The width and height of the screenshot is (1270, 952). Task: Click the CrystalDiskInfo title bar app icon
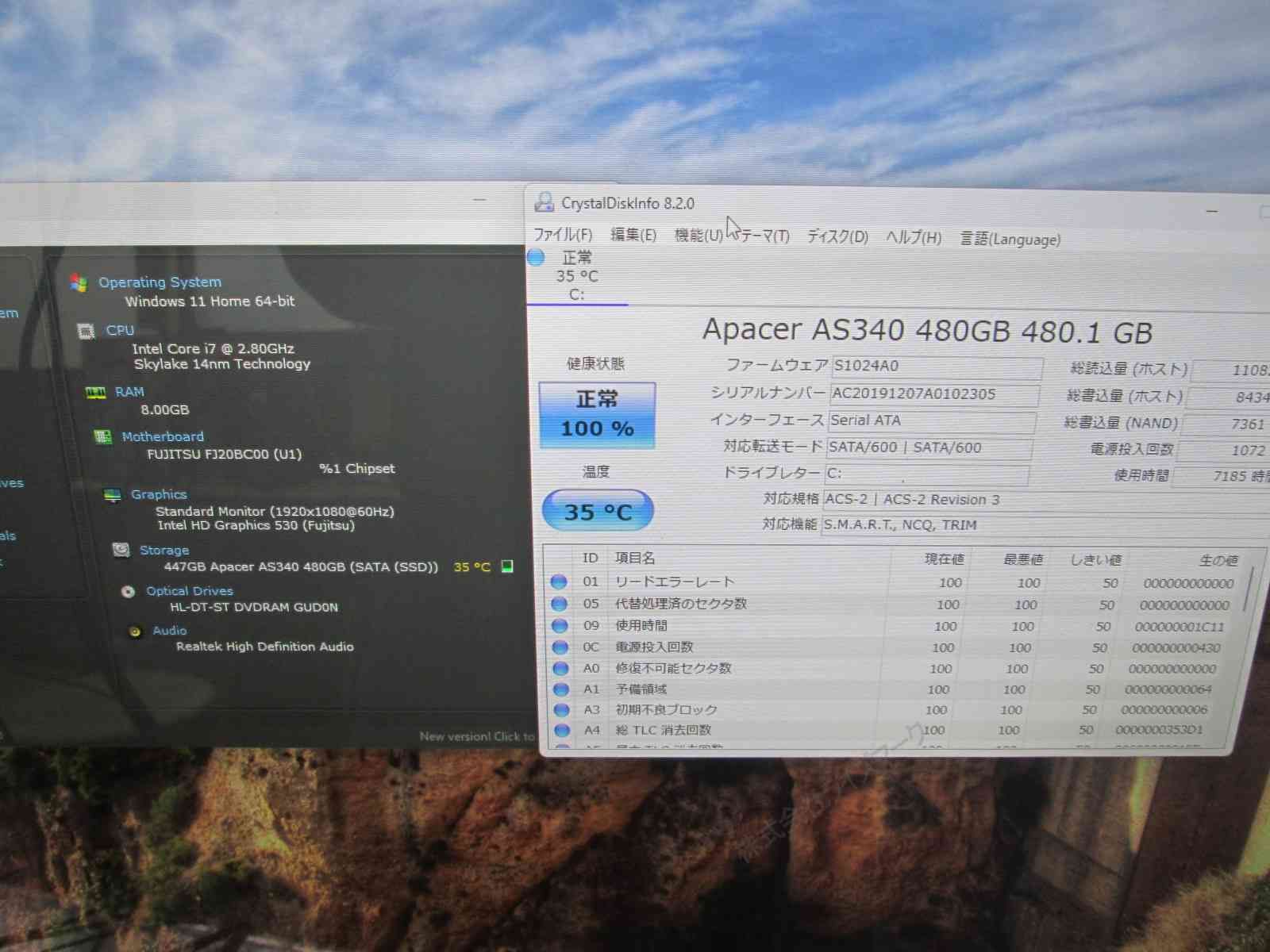(x=544, y=202)
